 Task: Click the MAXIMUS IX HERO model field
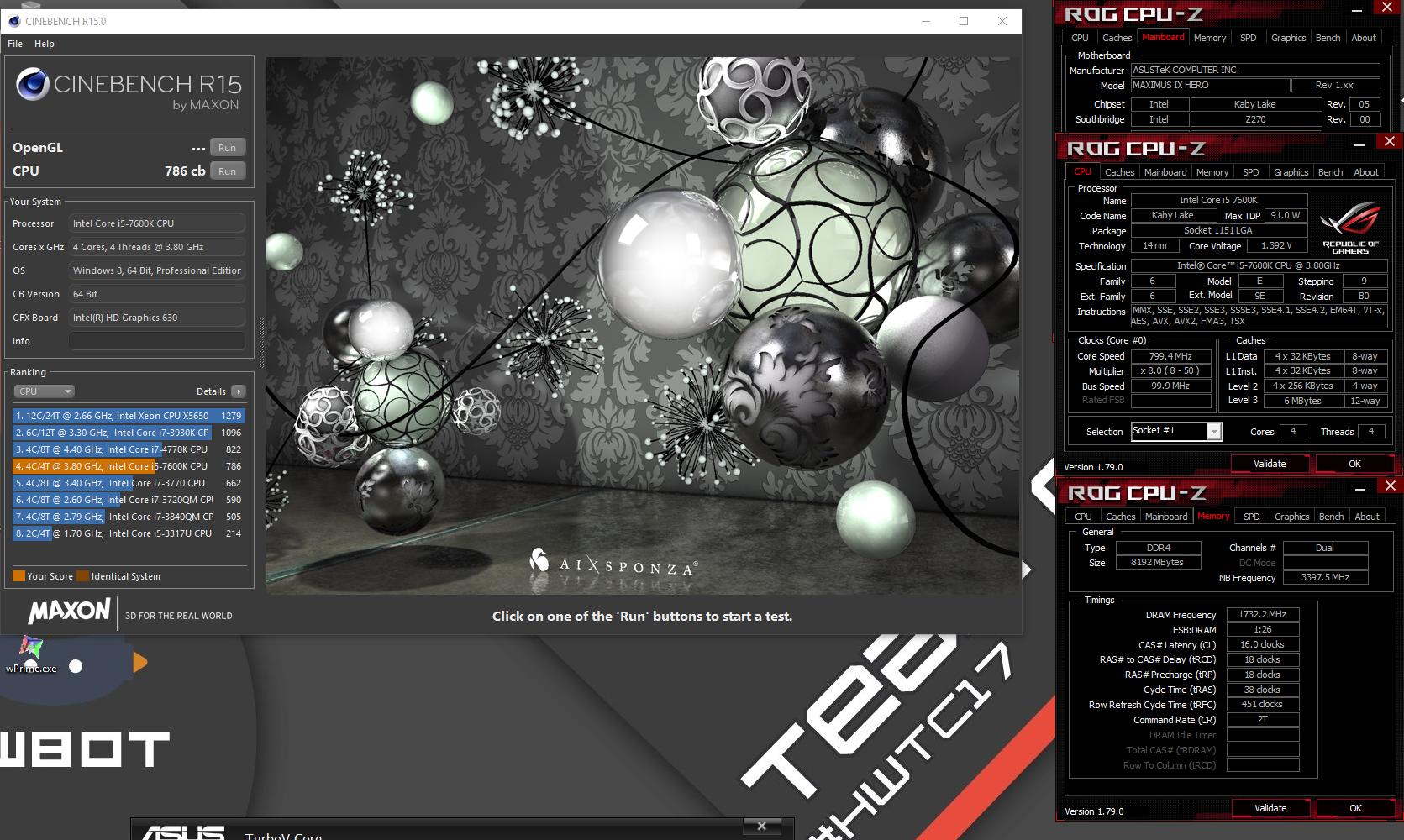(x=1210, y=86)
